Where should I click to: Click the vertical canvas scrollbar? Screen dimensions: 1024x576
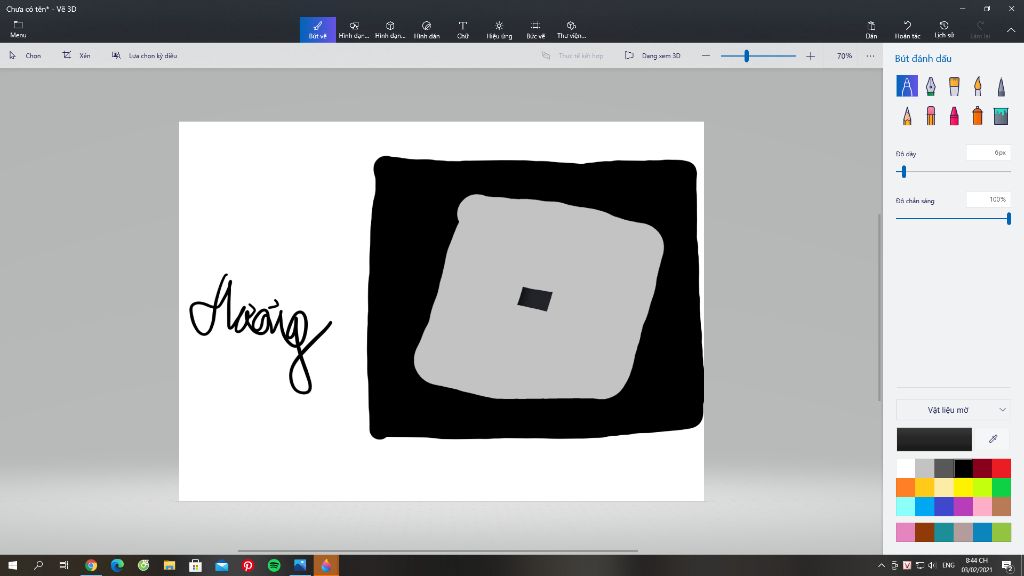click(x=879, y=307)
